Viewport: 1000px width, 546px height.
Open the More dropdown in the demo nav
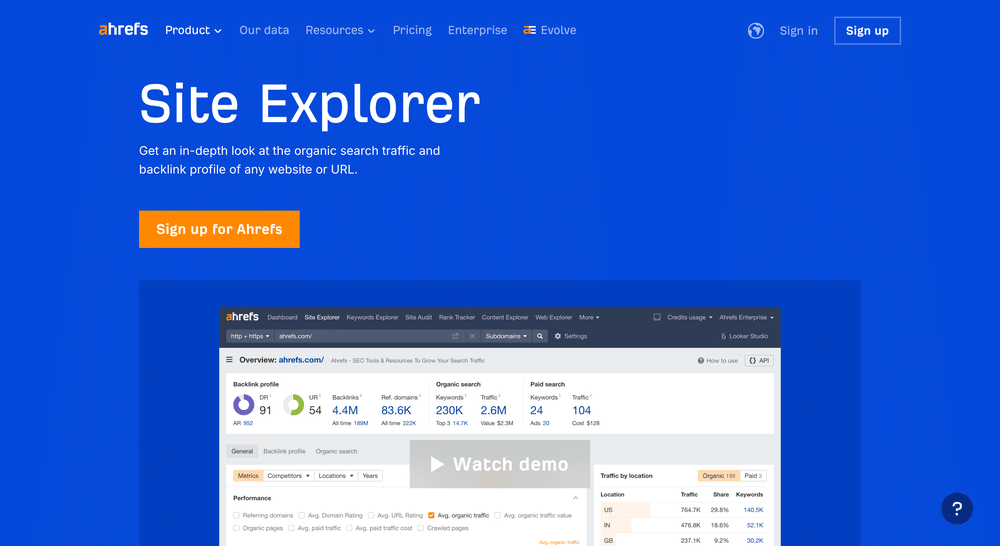click(x=589, y=317)
